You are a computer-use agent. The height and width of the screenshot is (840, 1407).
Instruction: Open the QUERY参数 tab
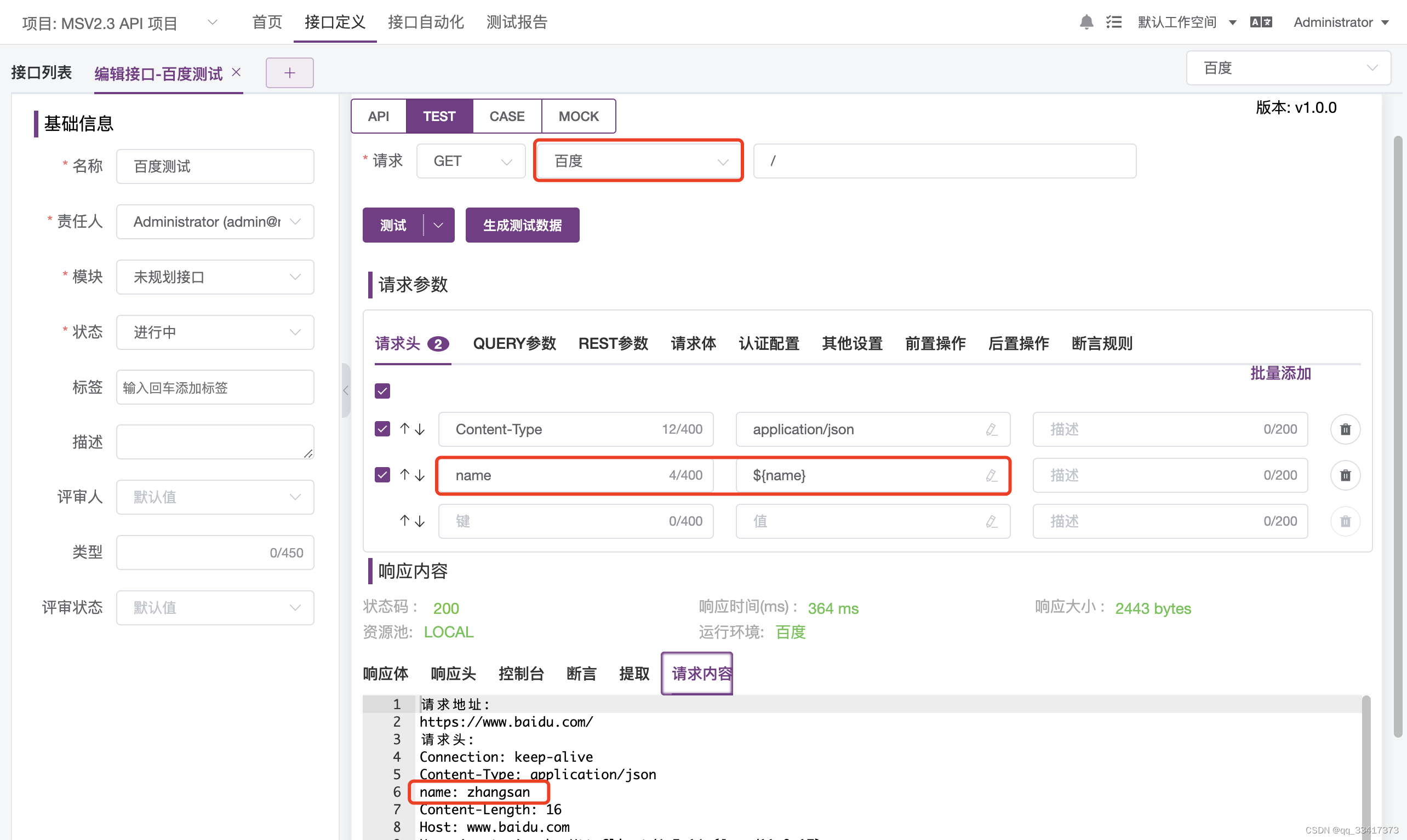tap(513, 343)
